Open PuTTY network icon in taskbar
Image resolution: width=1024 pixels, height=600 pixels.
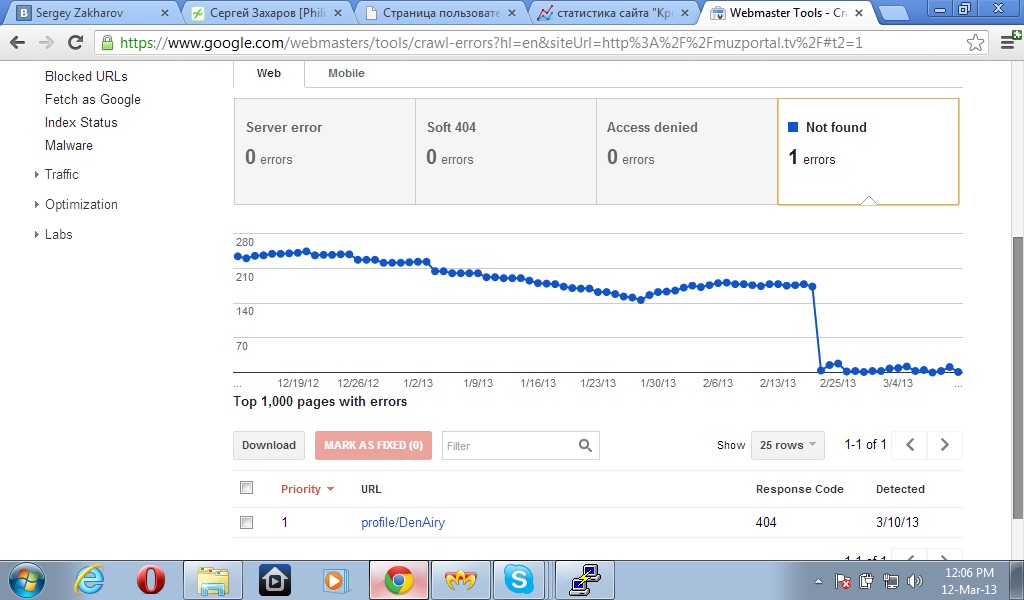(x=584, y=580)
